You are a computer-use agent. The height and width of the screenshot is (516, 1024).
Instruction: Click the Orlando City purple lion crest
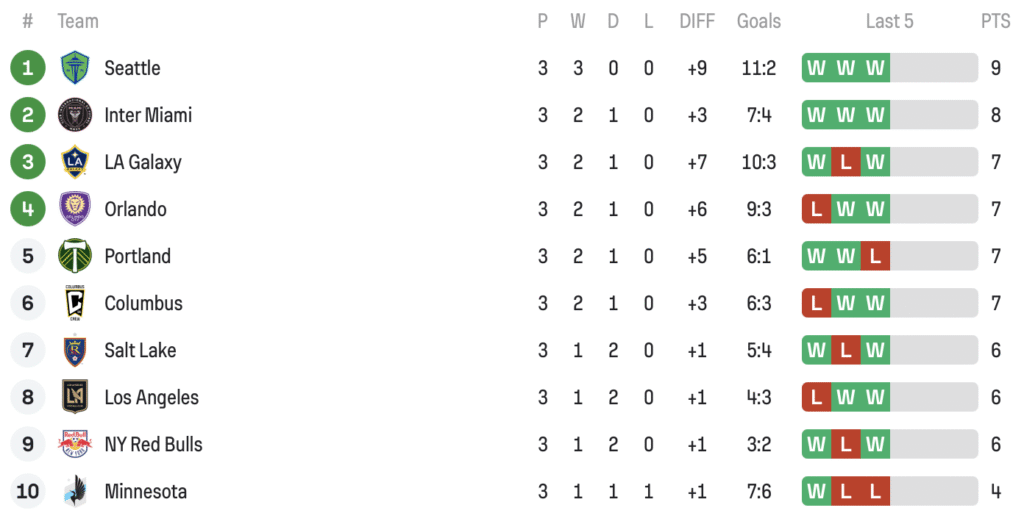tap(75, 209)
